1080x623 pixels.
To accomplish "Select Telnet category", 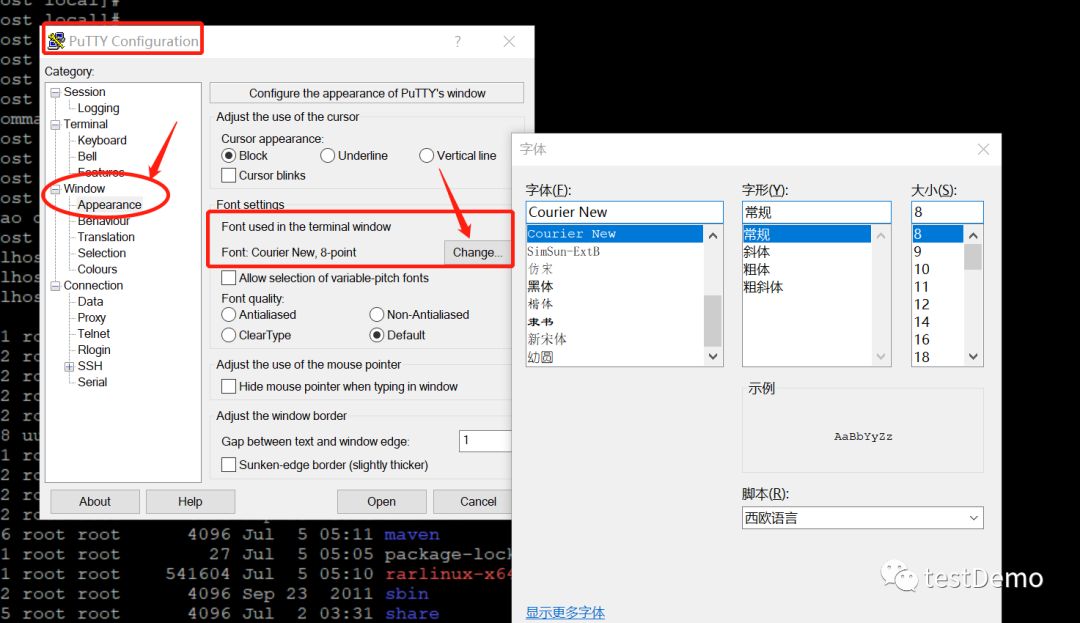I will pos(94,334).
